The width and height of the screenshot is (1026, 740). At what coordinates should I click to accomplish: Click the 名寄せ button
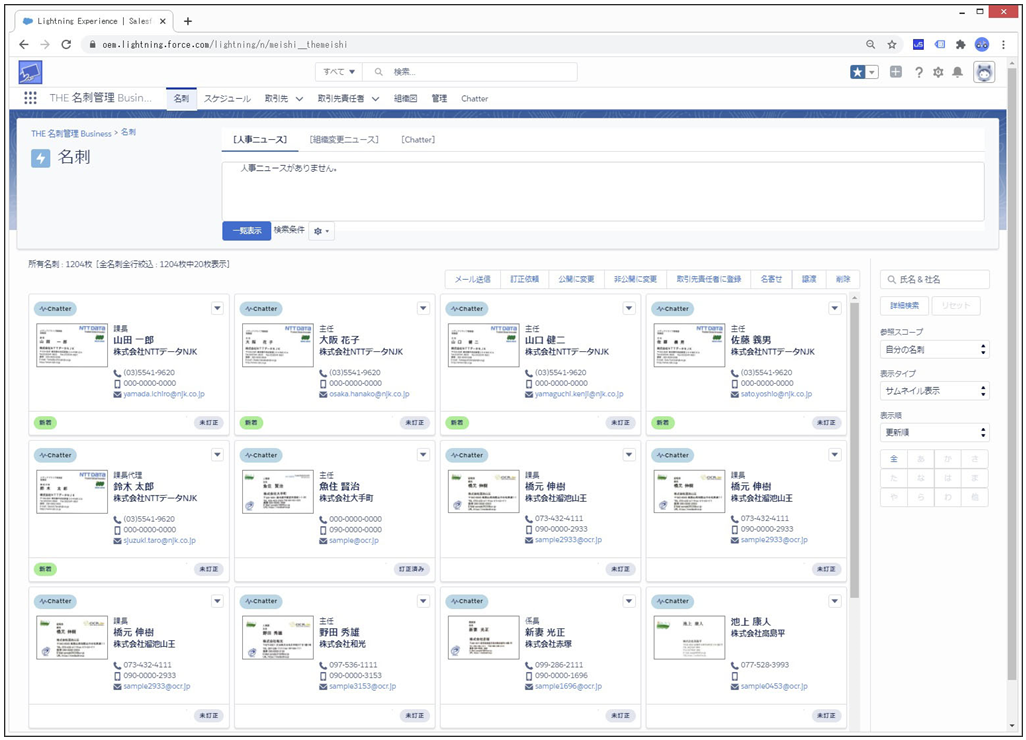pos(771,279)
